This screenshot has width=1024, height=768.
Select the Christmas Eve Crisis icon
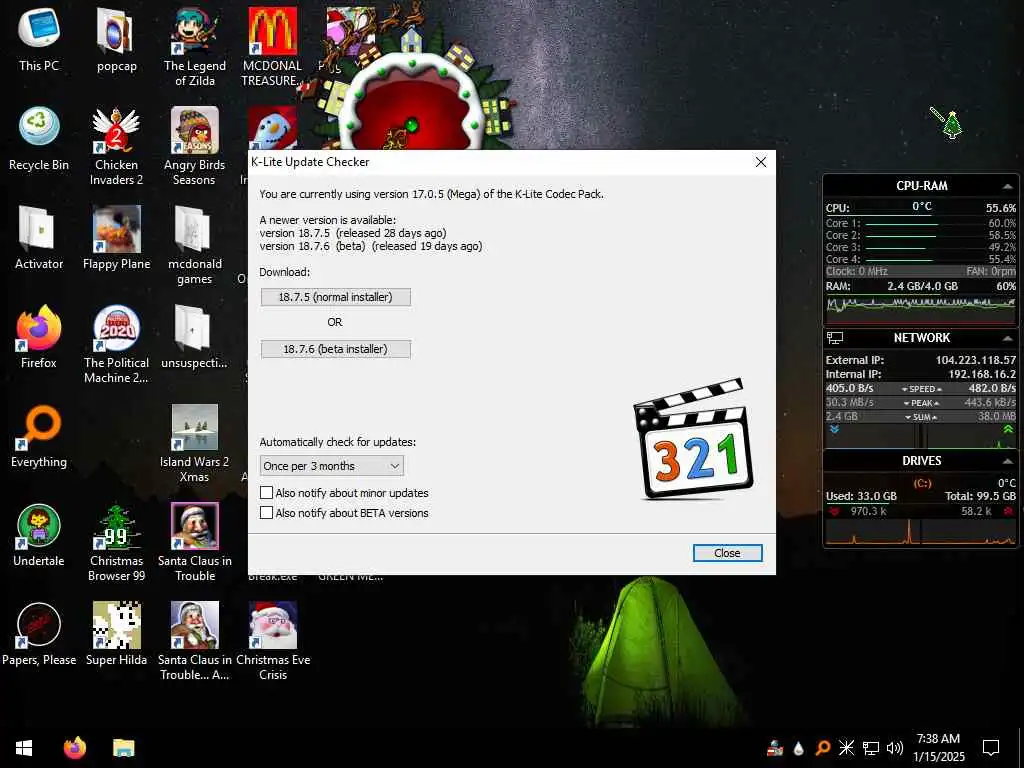272,643
